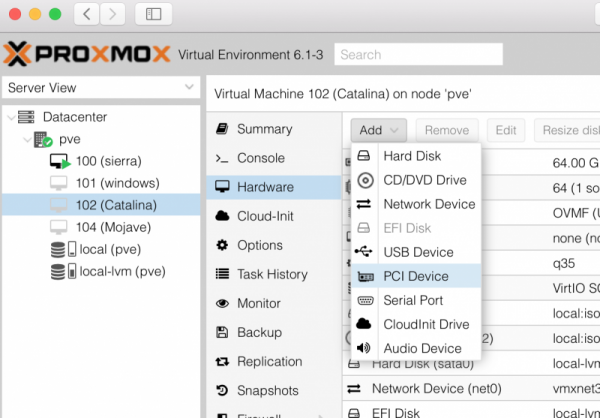Select 100 (sierra) in the tree

tap(101, 161)
